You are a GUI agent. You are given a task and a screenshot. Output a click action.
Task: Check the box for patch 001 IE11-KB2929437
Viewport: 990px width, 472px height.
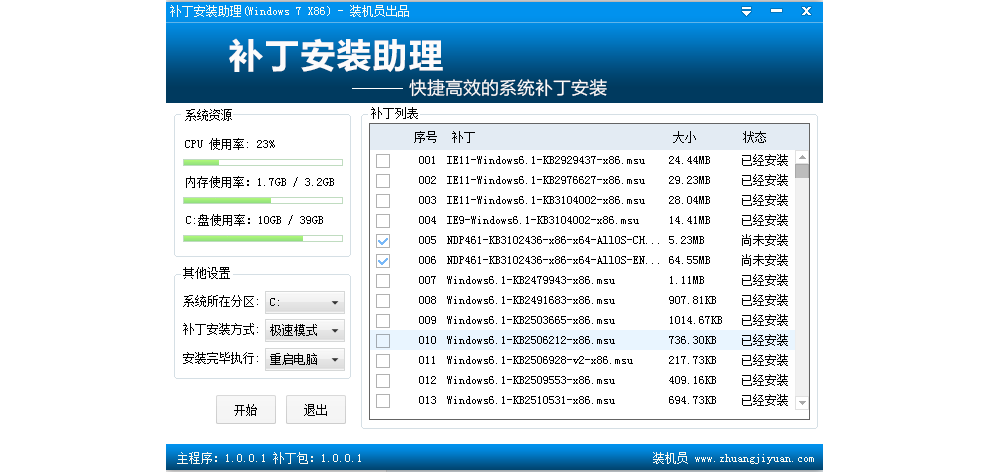pyautogui.click(x=383, y=161)
